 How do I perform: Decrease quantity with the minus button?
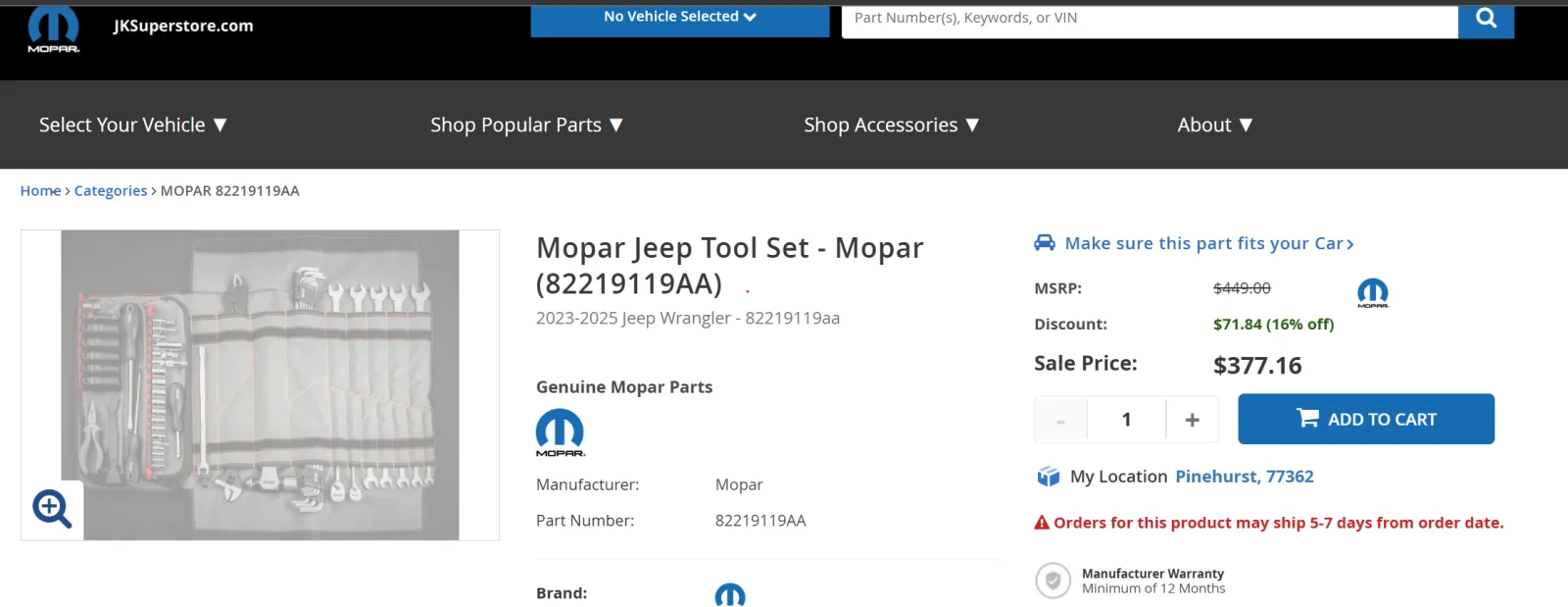point(1060,420)
